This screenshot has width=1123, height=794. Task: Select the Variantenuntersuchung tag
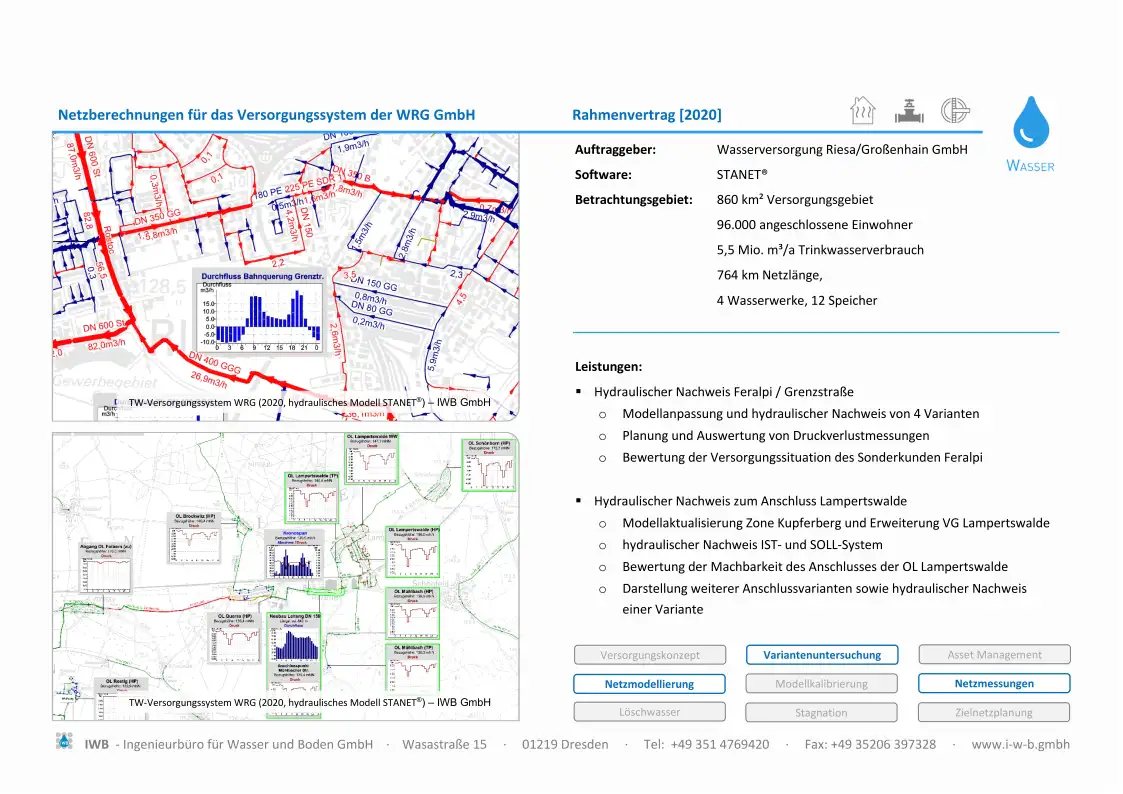(x=822, y=655)
